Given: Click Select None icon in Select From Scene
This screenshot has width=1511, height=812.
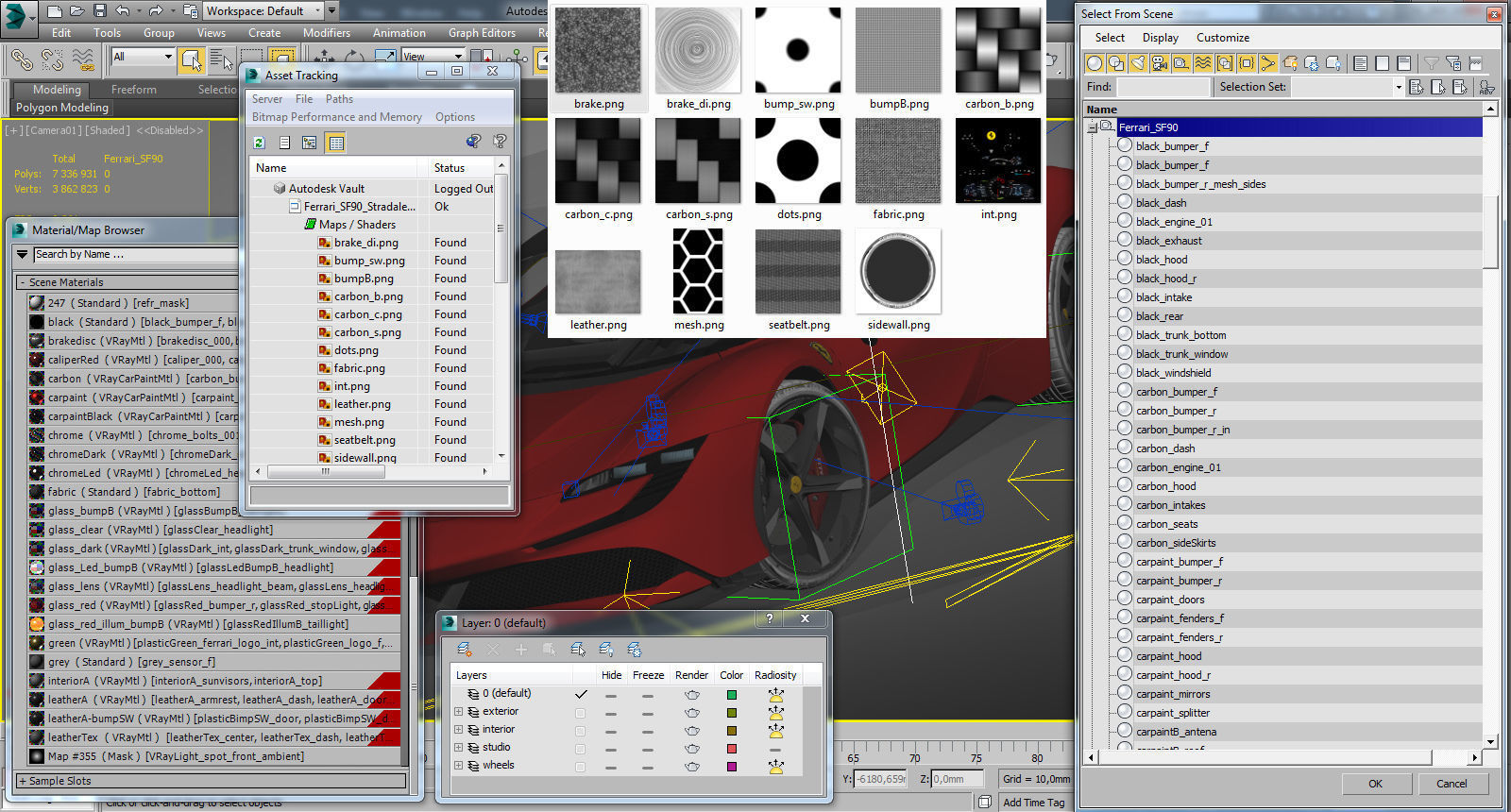Looking at the screenshot, I should pyautogui.click(x=1383, y=63).
